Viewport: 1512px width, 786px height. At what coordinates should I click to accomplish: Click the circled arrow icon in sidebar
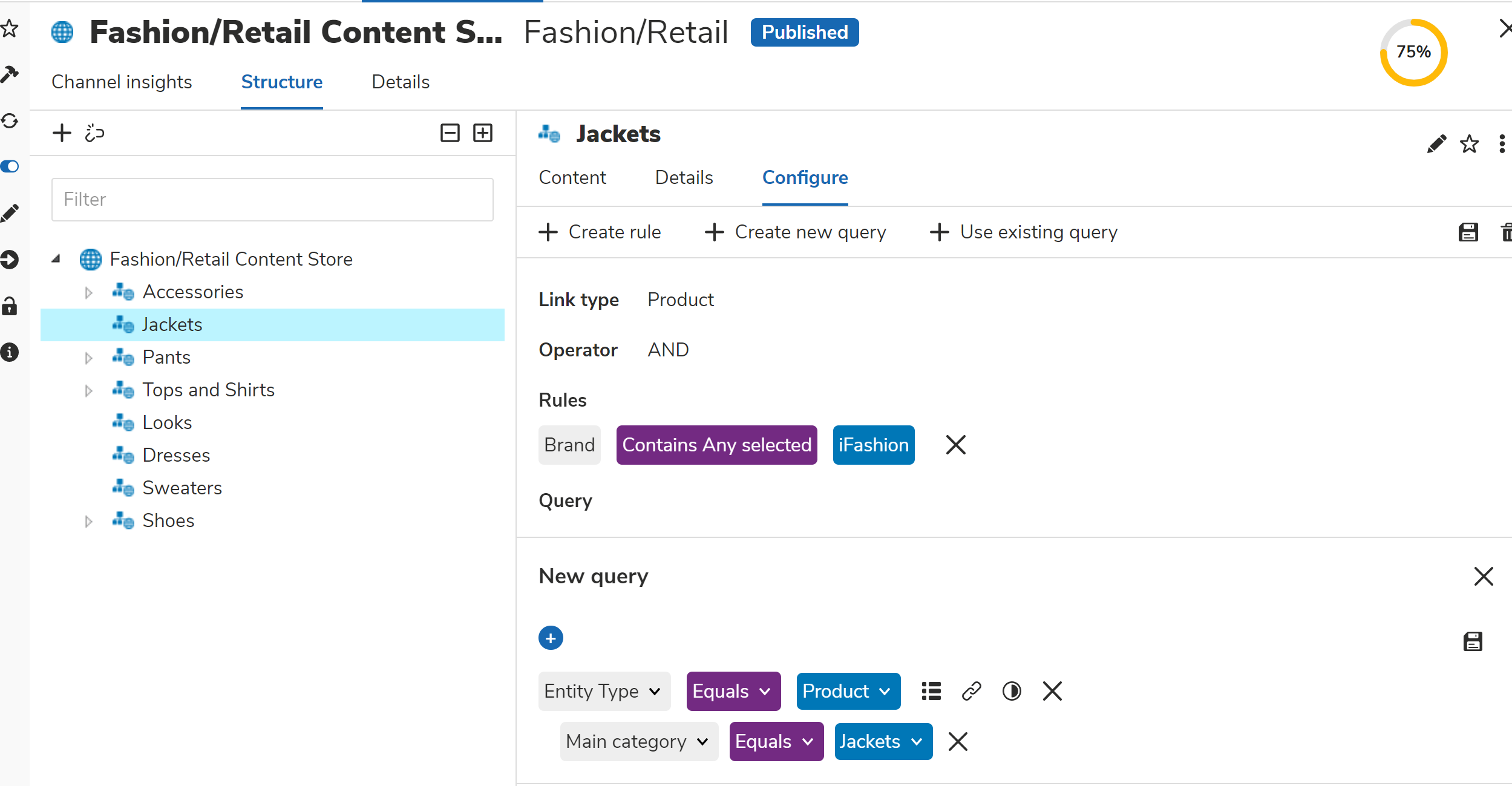tap(9, 260)
